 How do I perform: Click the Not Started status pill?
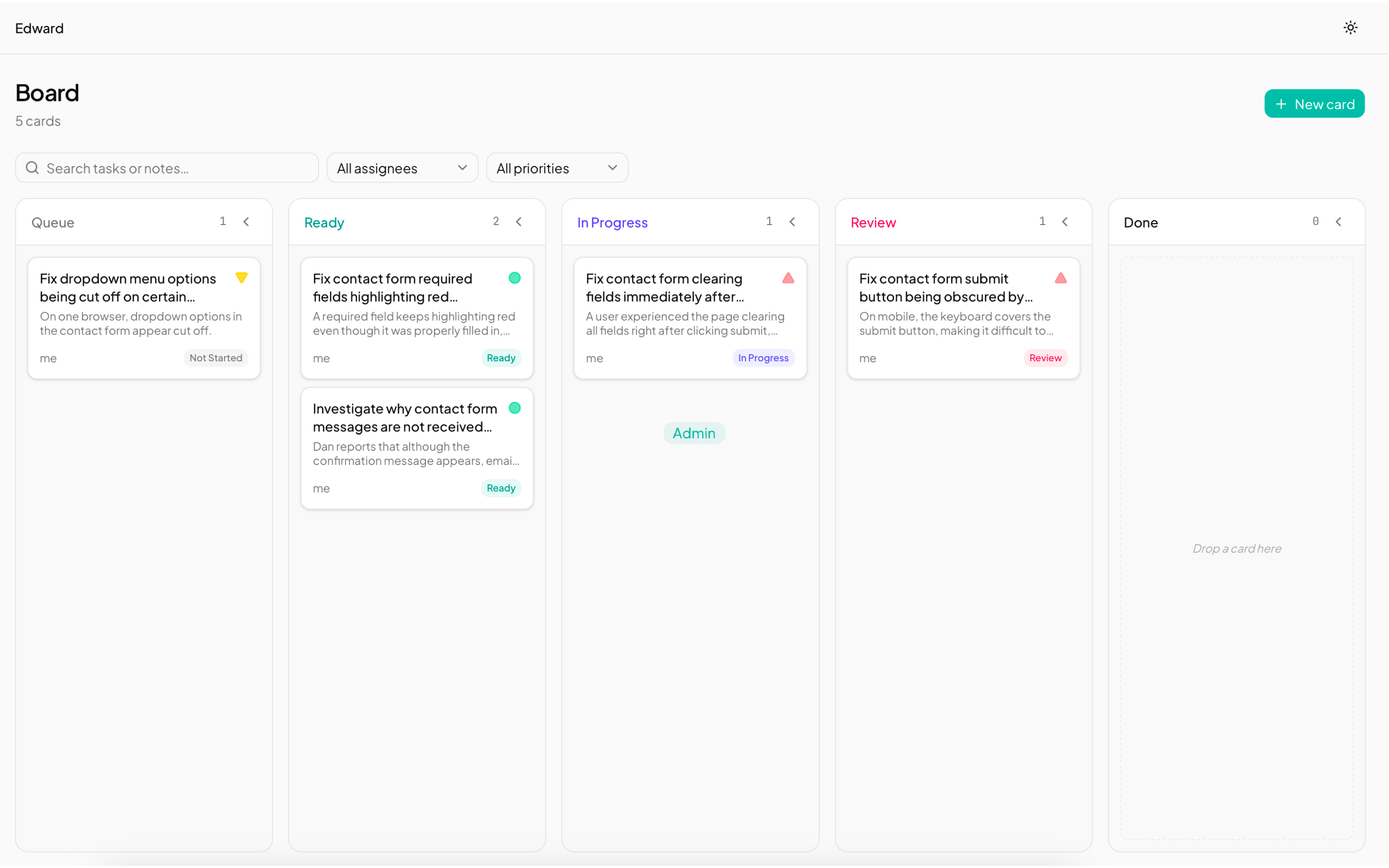point(216,358)
